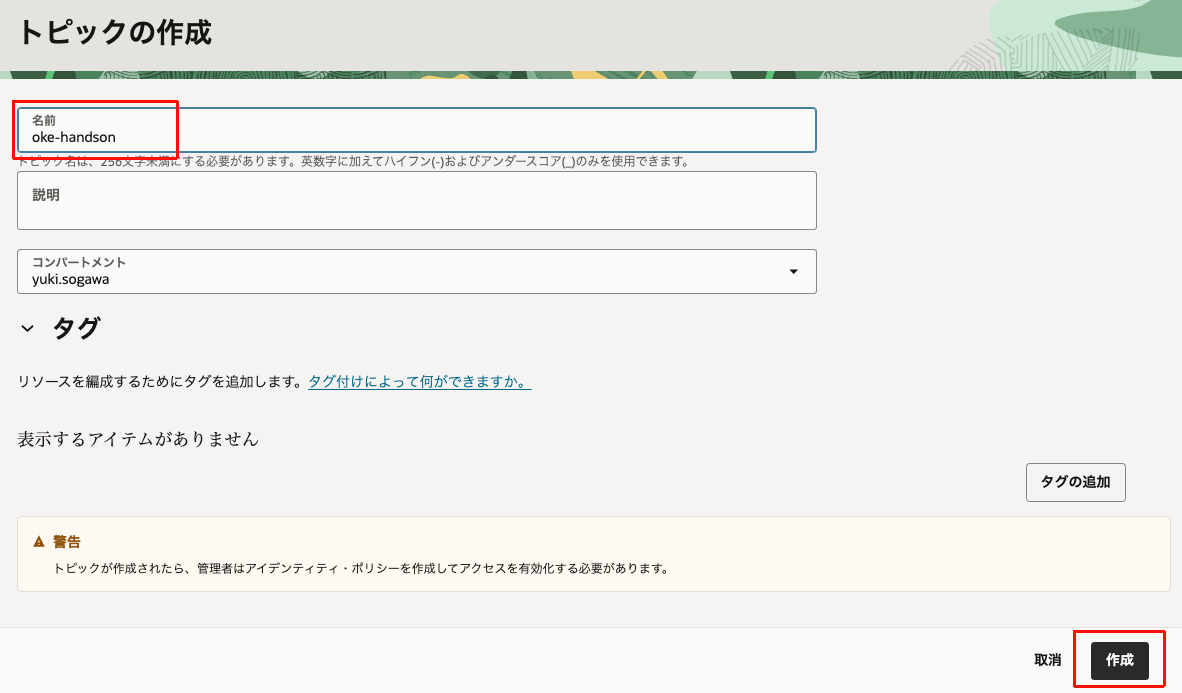Viewport: 1182px width, 693px height.
Task: Click 取消 to cancel topic creation
Action: pos(1046,660)
